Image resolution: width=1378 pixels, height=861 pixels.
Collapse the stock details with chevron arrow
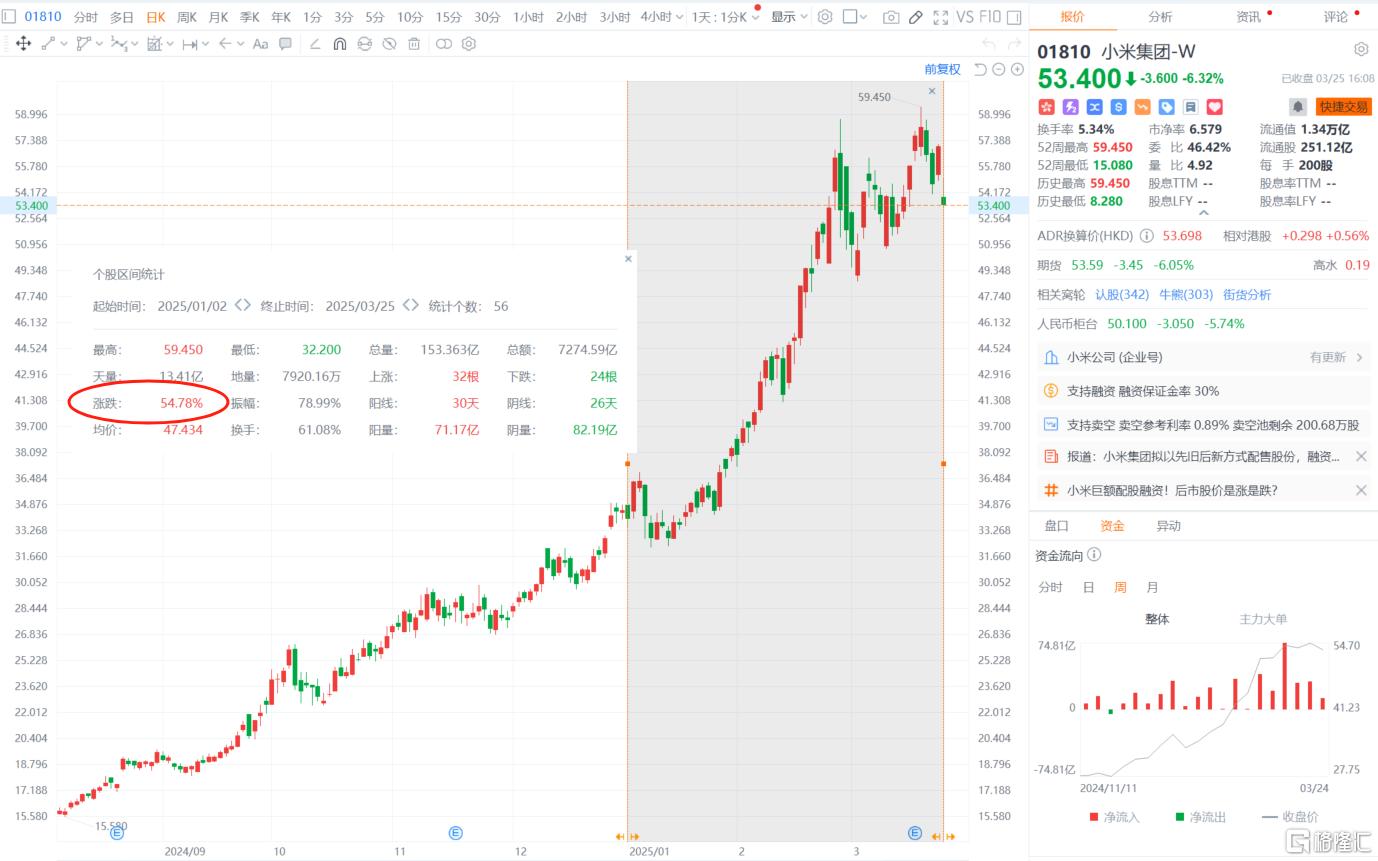(1202, 212)
